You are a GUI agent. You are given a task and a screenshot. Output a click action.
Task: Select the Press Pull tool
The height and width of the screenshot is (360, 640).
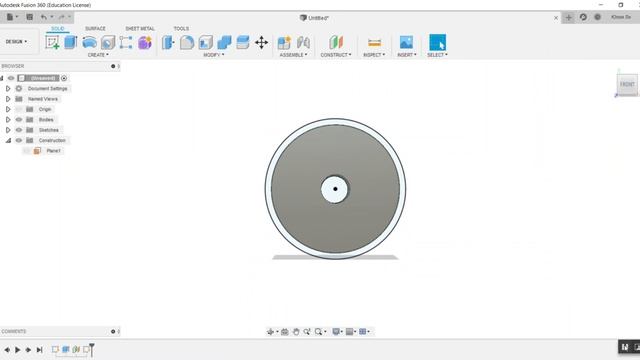pyautogui.click(x=168, y=42)
